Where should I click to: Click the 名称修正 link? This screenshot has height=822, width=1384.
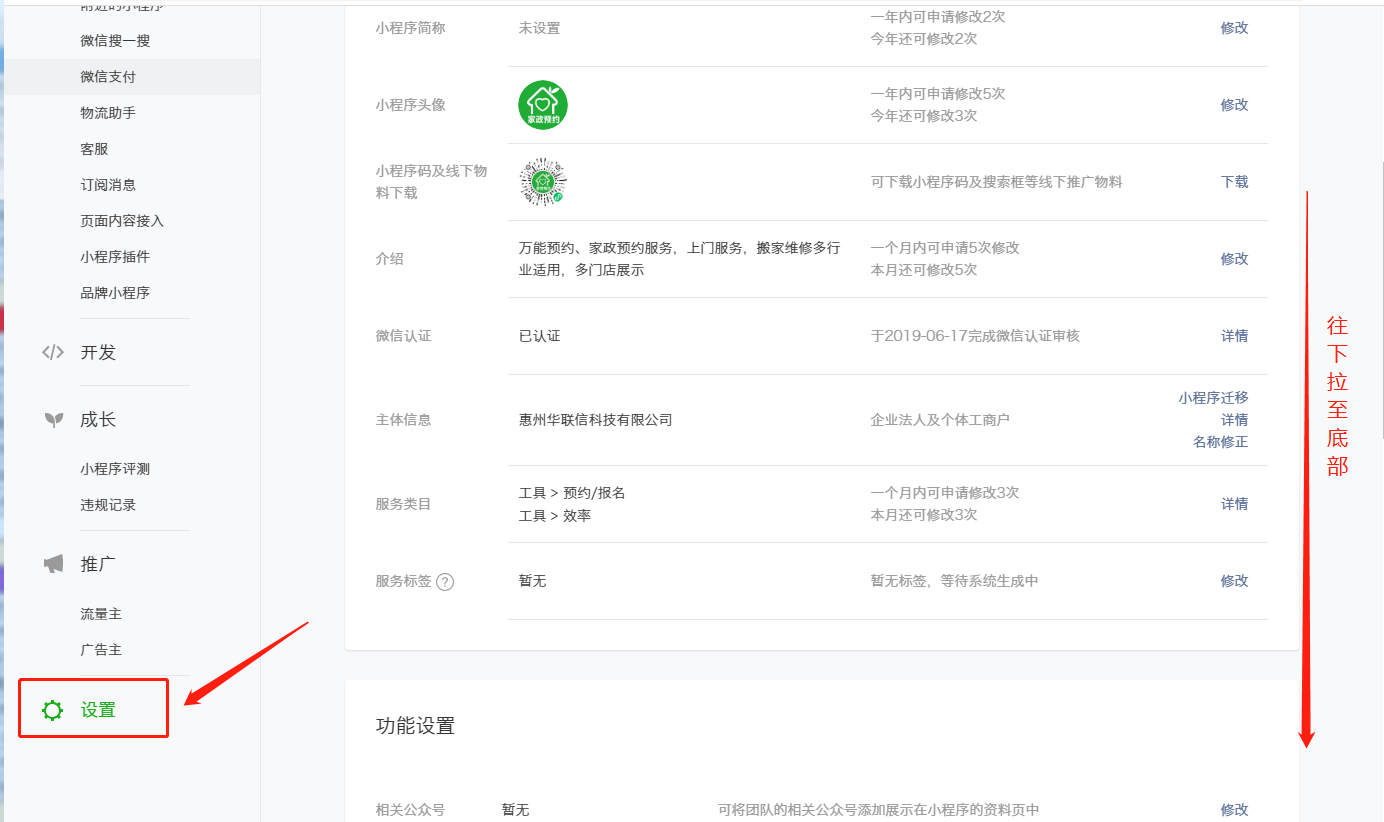pos(1220,442)
